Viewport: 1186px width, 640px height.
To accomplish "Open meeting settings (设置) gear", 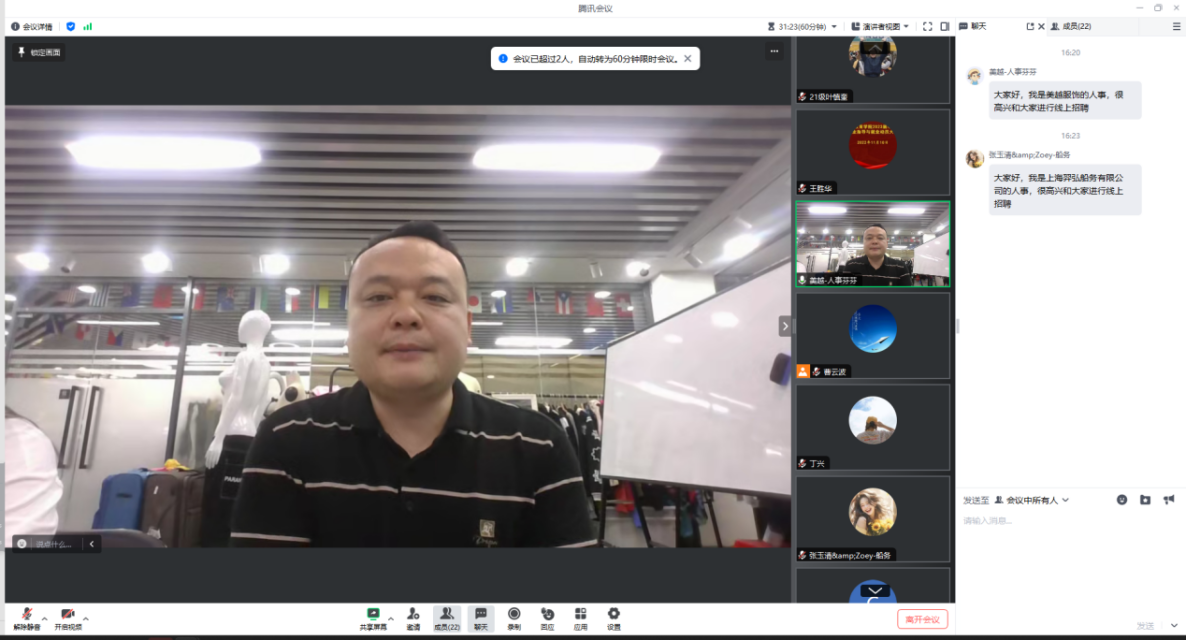I will [613, 615].
